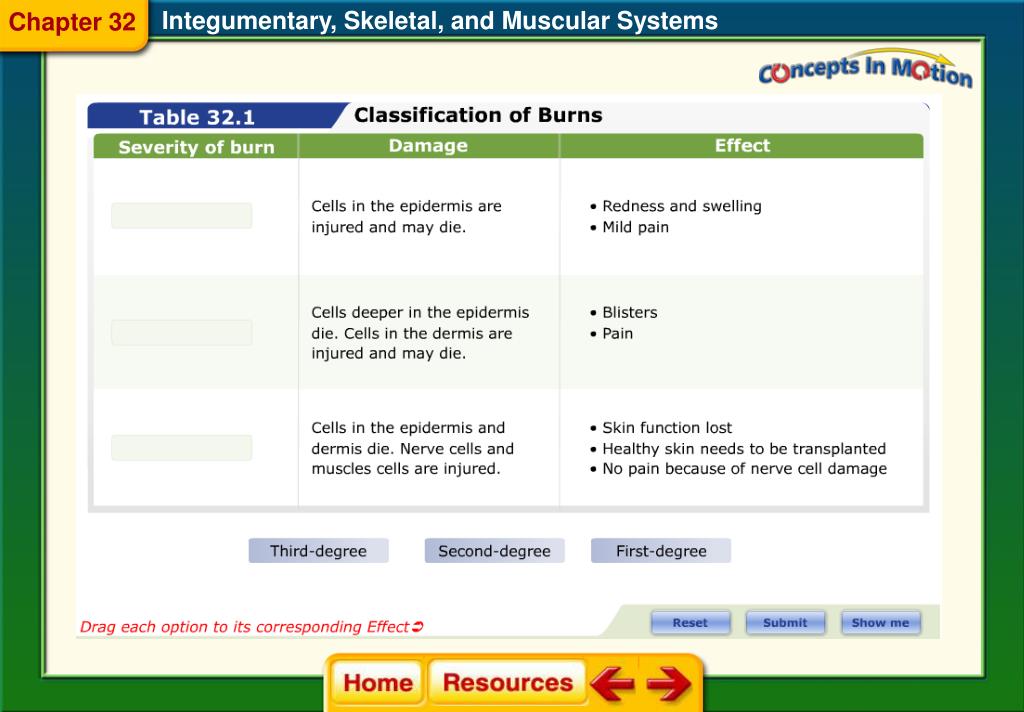Select the Second-degree option tile

click(x=494, y=551)
